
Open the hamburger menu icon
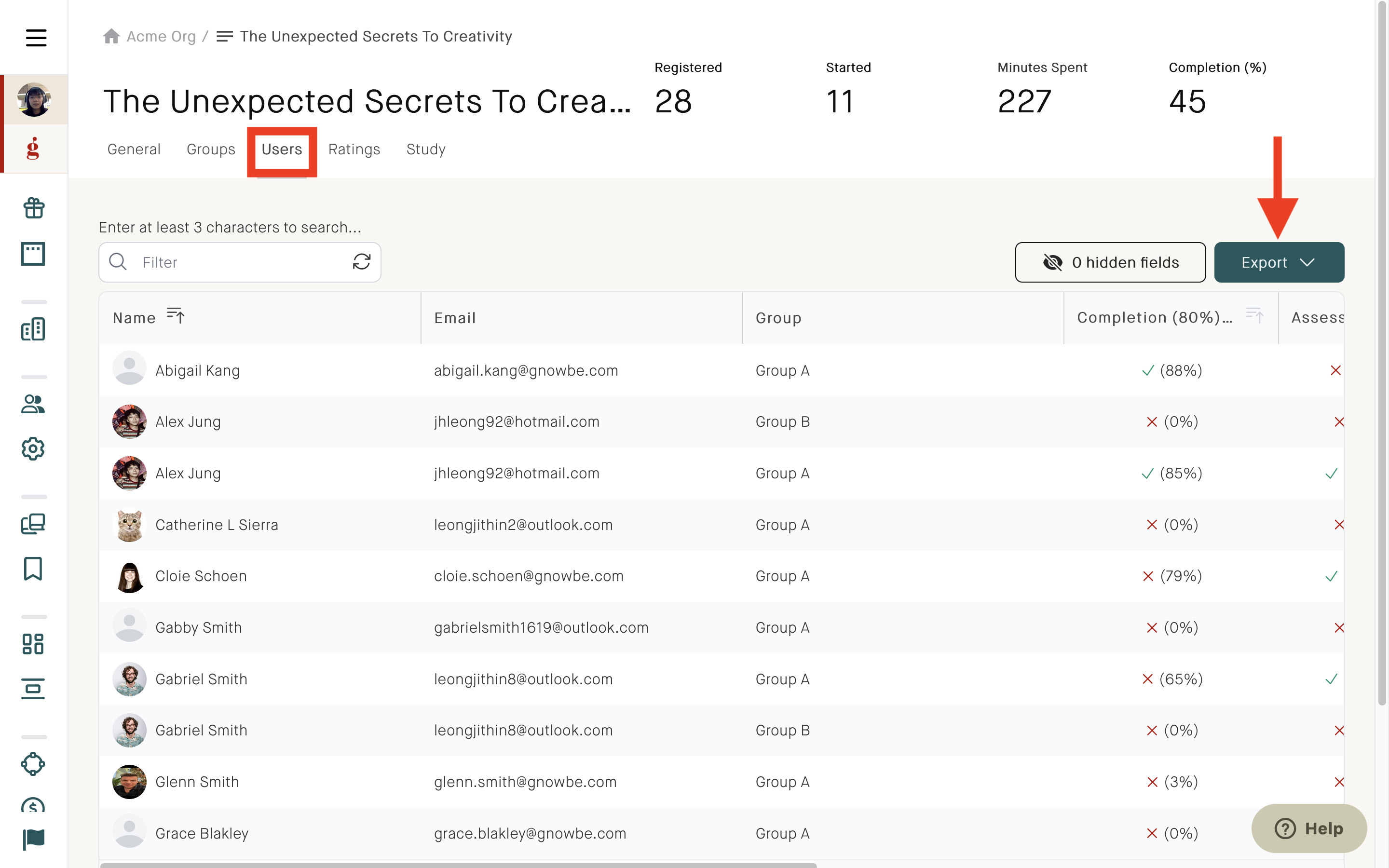tap(36, 38)
